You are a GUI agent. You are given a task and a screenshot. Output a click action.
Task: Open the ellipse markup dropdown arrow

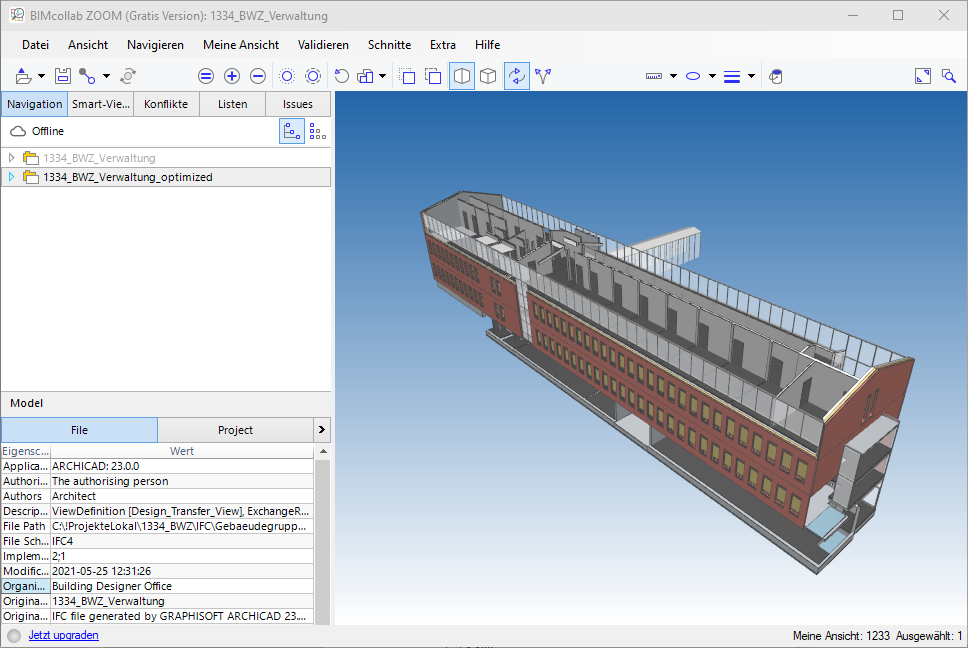[712, 77]
